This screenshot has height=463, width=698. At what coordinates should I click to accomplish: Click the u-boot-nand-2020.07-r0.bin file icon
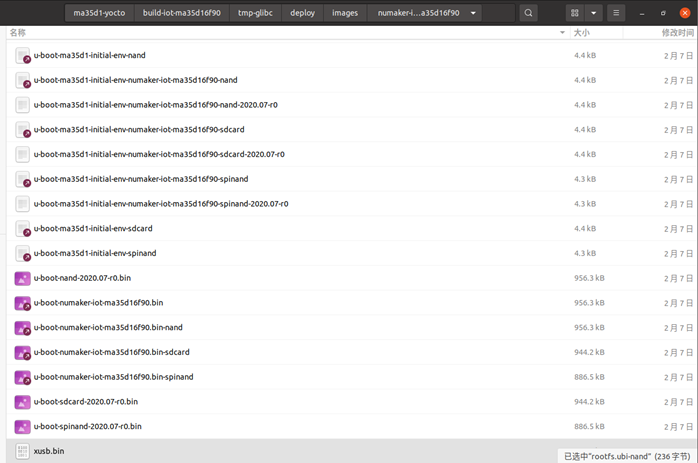click(x=23, y=278)
